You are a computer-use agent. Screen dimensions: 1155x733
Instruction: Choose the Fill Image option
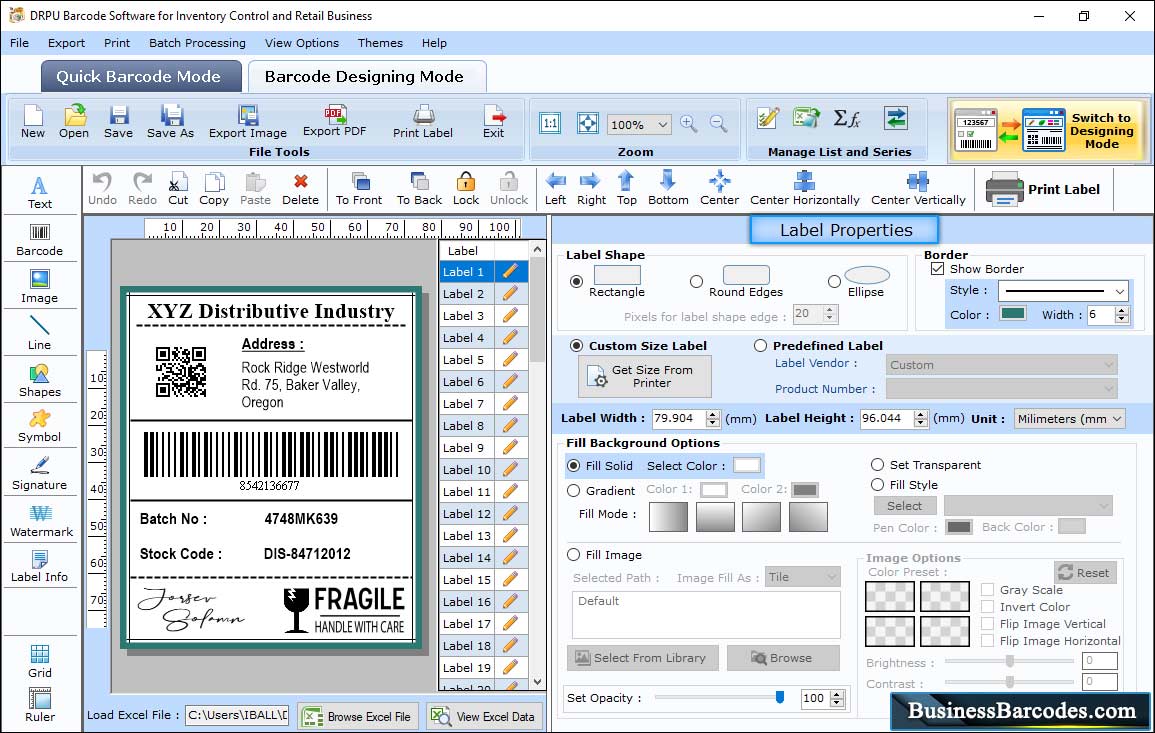573,555
